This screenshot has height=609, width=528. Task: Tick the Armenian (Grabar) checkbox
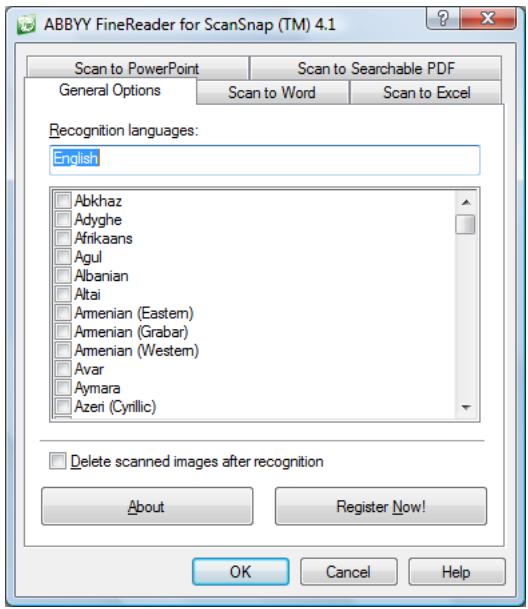pos(63,332)
